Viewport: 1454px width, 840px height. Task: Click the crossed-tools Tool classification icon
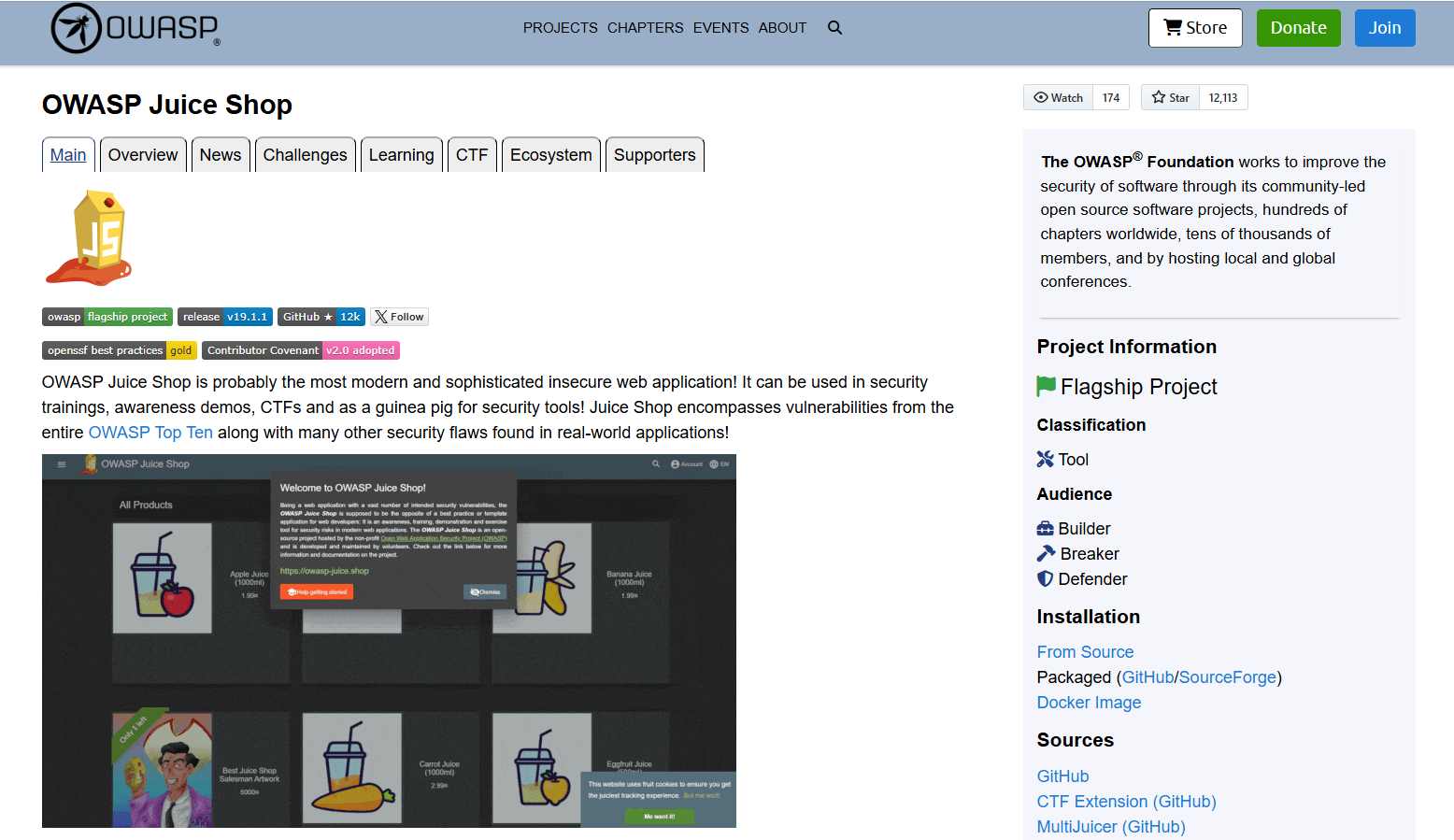click(1045, 459)
